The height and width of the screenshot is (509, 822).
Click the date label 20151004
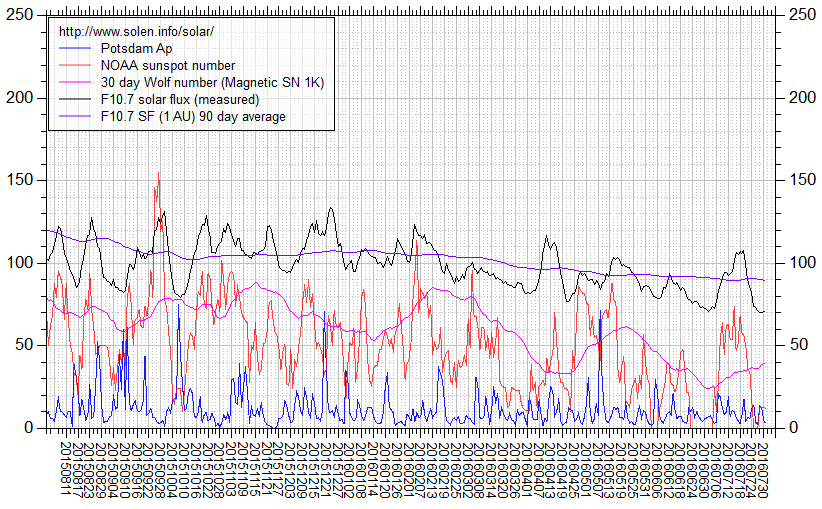(x=172, y=470)
